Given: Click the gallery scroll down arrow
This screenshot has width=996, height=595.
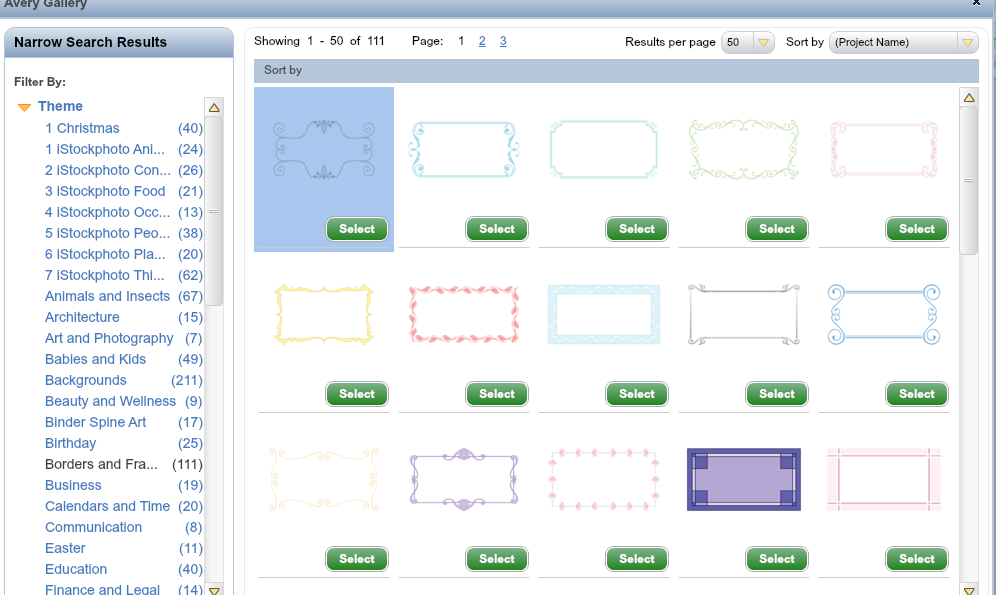Looking at the screenshot, I should (x=969, y=590).
